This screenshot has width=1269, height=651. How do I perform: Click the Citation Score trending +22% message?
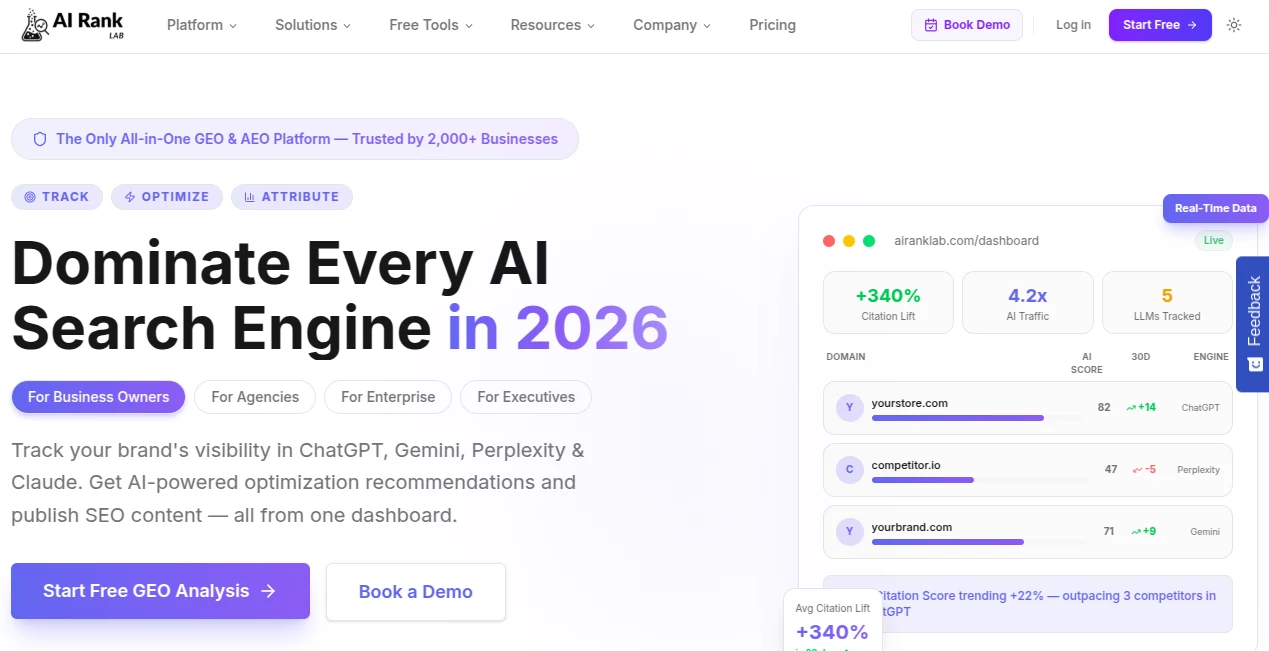click(x=1028, y=604)
